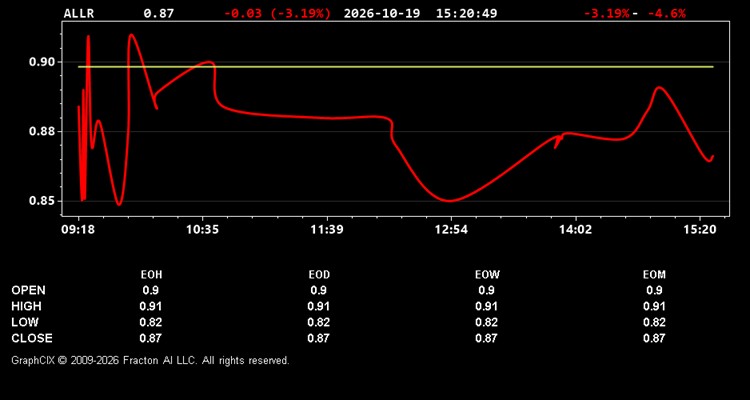Image resolution: width=750 pixels, height=400 pixels.
Task: Click the 15:20 time axis label
Action: tap(699, 230)
